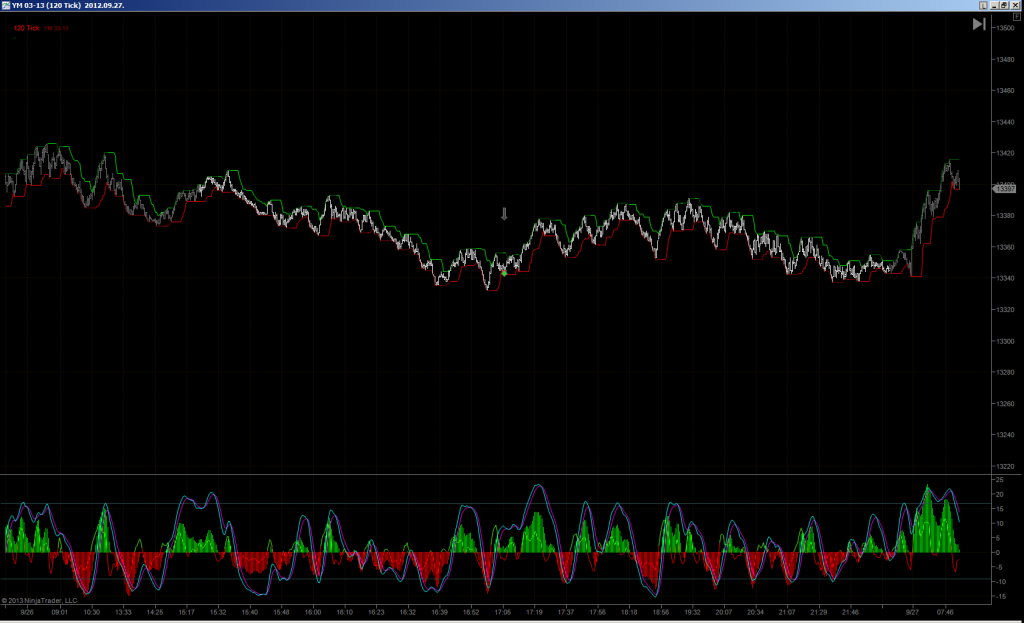Click the 13360 price axis label

click(x=1006, y=248)
